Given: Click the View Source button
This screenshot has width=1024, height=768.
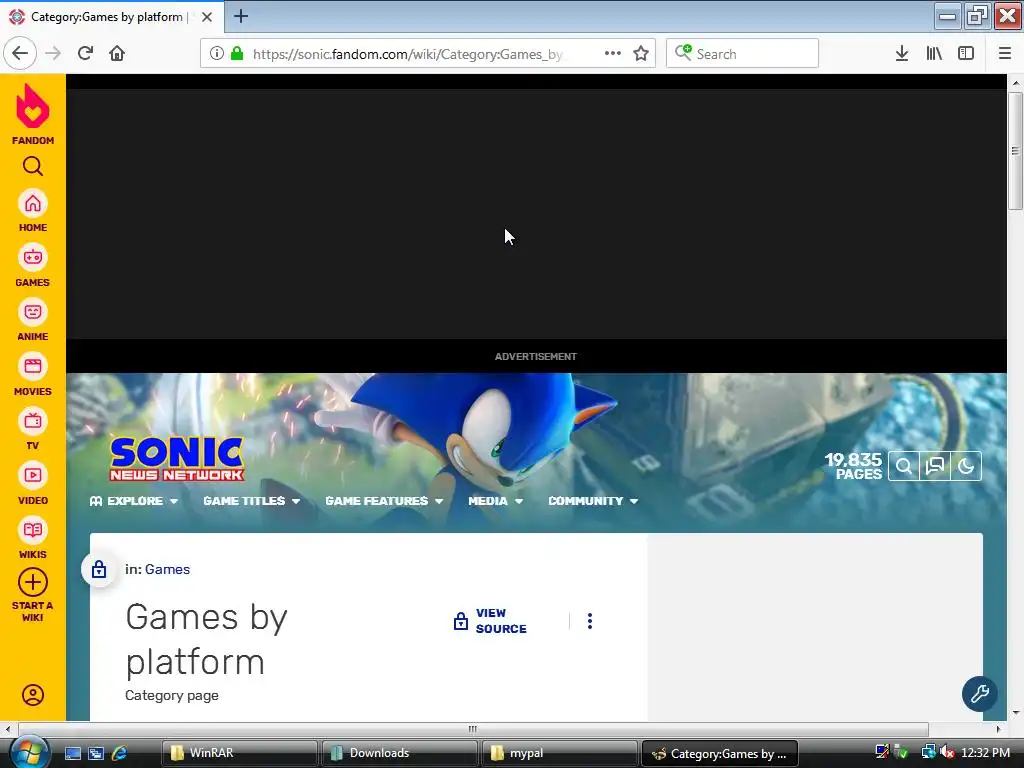Looking at the screenshot, I should pos(490,621).
